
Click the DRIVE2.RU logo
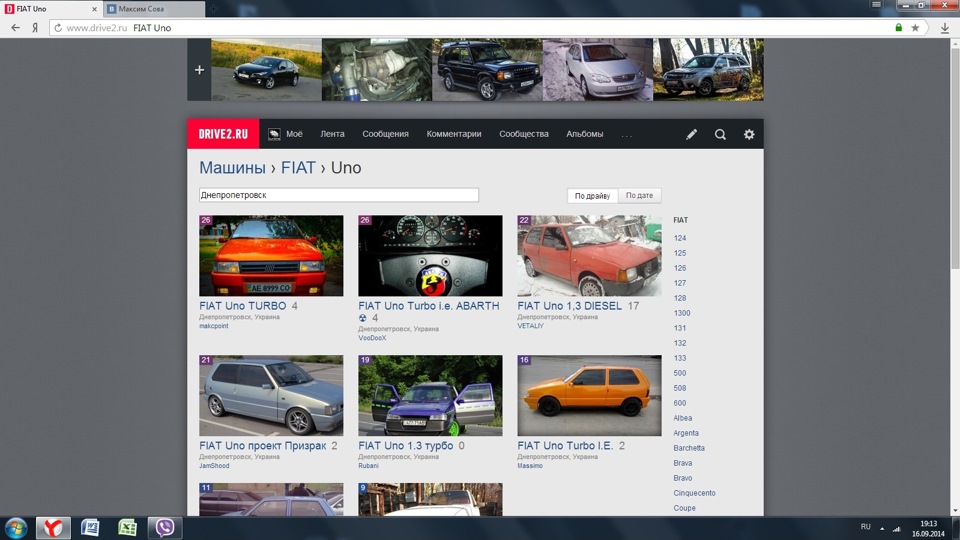[x=223, y=133]
